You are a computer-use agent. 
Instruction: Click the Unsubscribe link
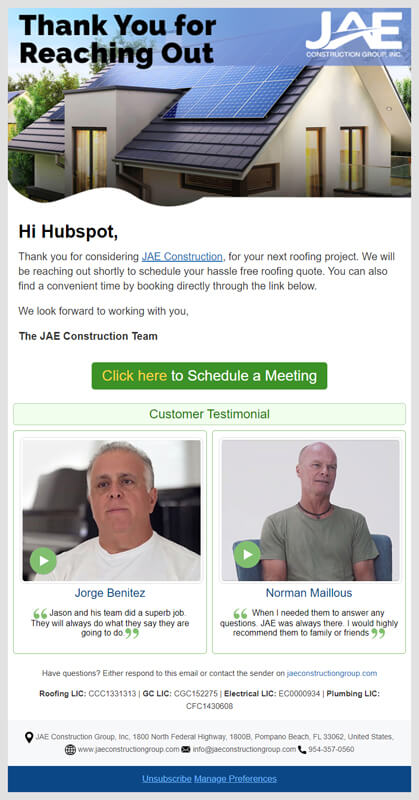coord(167,779)
